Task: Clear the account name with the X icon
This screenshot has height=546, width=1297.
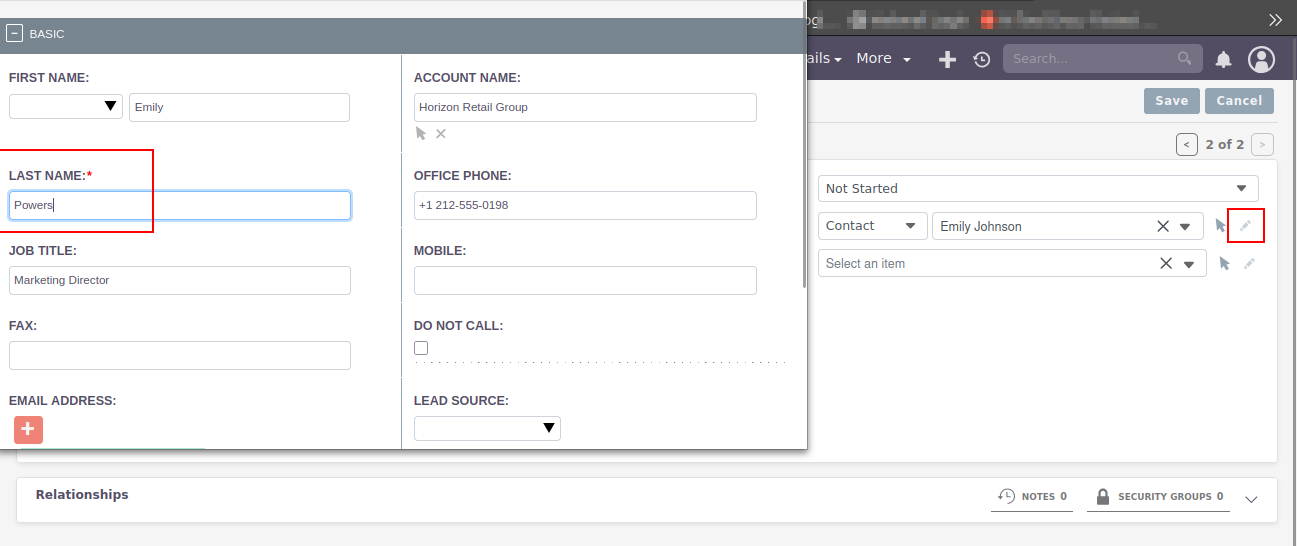Action: pos(441,133)
